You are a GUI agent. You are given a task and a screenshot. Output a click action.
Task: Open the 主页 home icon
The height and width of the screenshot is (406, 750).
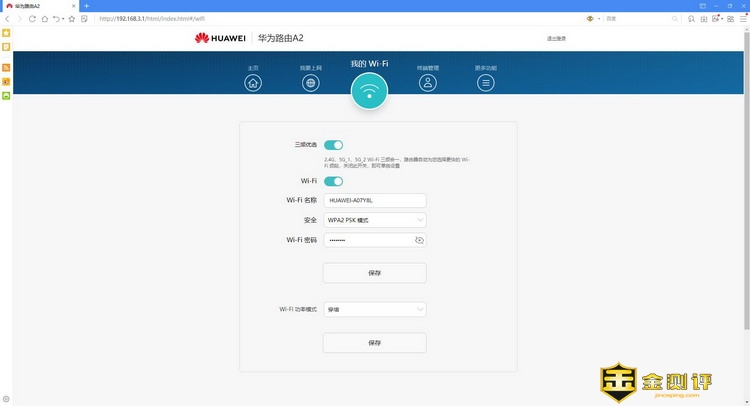tap(253, 83)
